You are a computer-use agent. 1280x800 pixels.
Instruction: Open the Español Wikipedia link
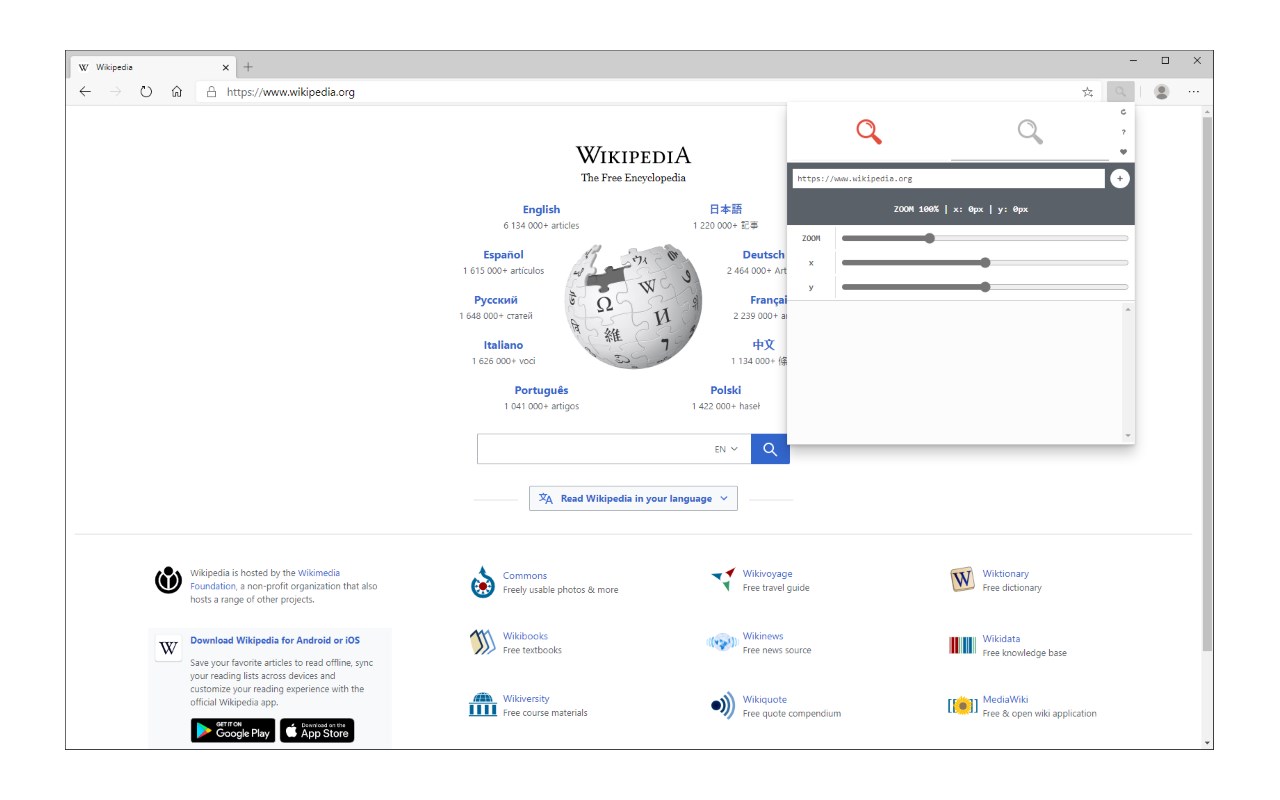click(503, 254)
